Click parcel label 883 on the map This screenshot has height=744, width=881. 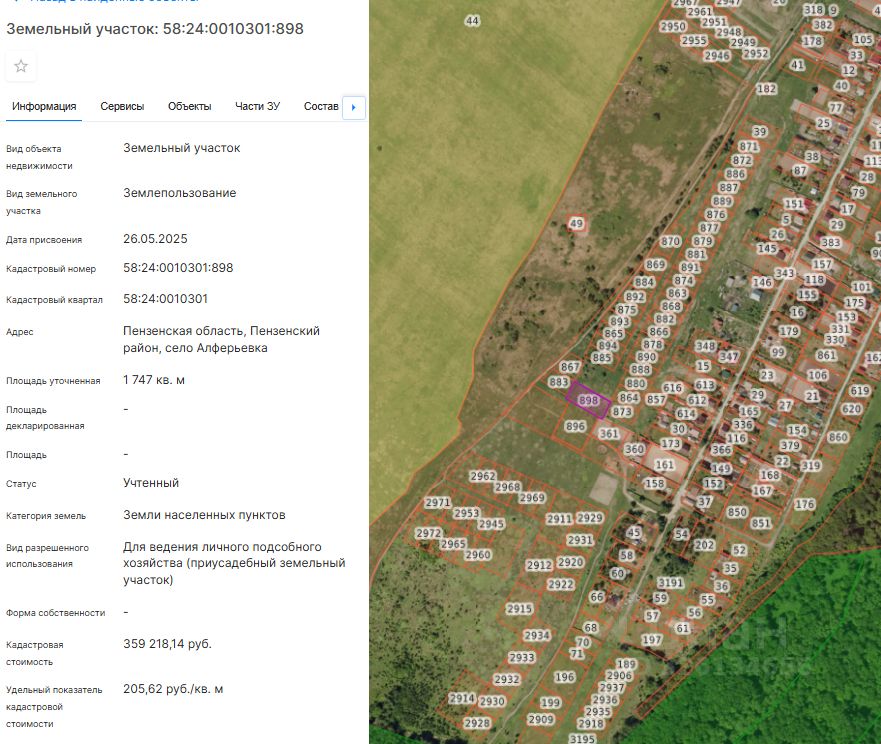point(558,382)
